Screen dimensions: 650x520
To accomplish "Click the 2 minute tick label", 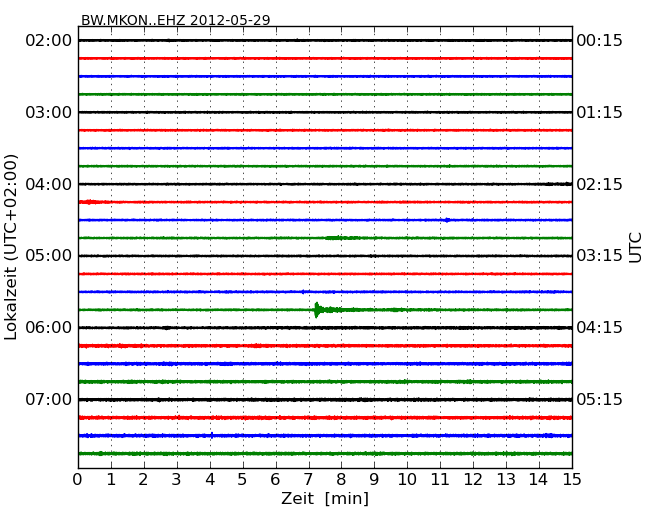I will [144, 480].
